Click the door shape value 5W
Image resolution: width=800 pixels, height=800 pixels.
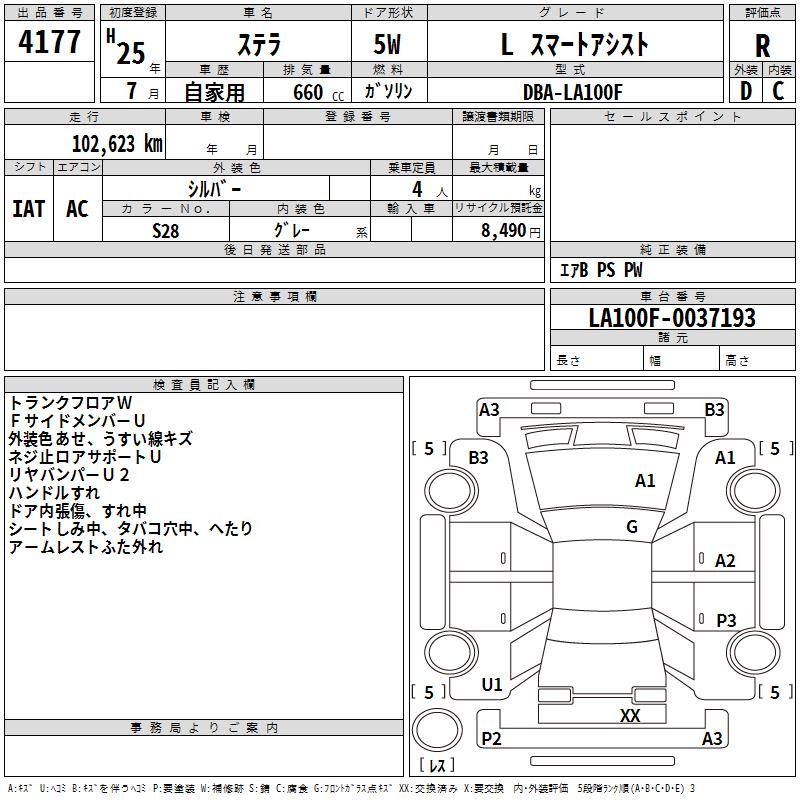[x=387, y=44]
